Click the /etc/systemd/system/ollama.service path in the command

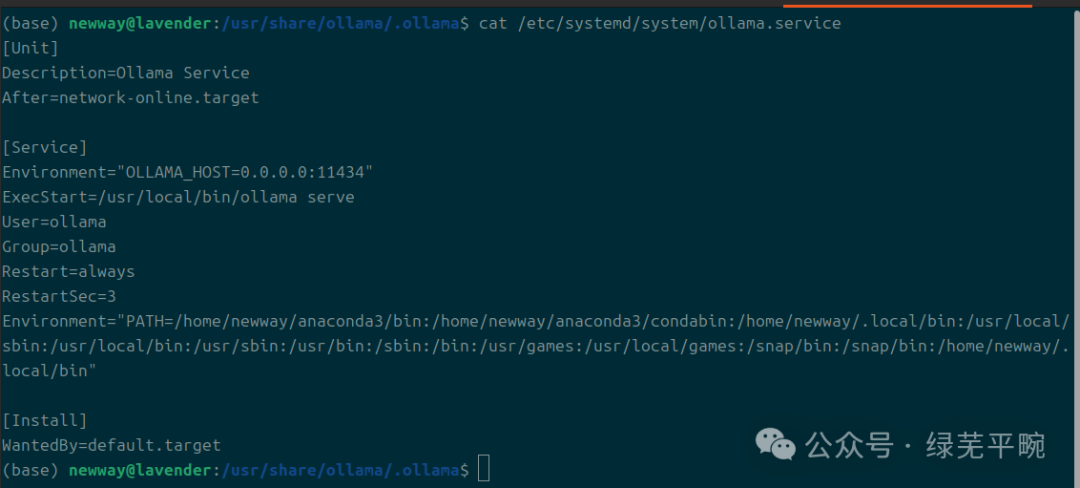(x=679, y=23)
